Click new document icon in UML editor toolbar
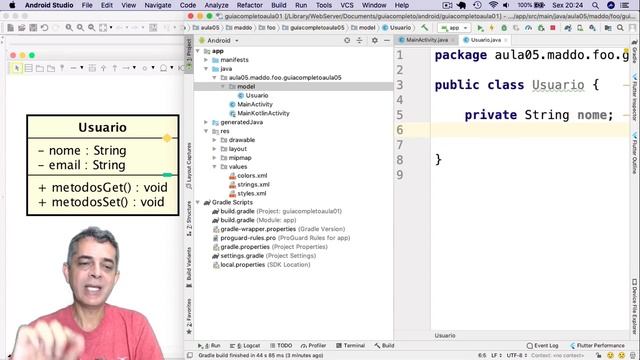Screen dimensions: 640x360 click(x=10, y=28)
